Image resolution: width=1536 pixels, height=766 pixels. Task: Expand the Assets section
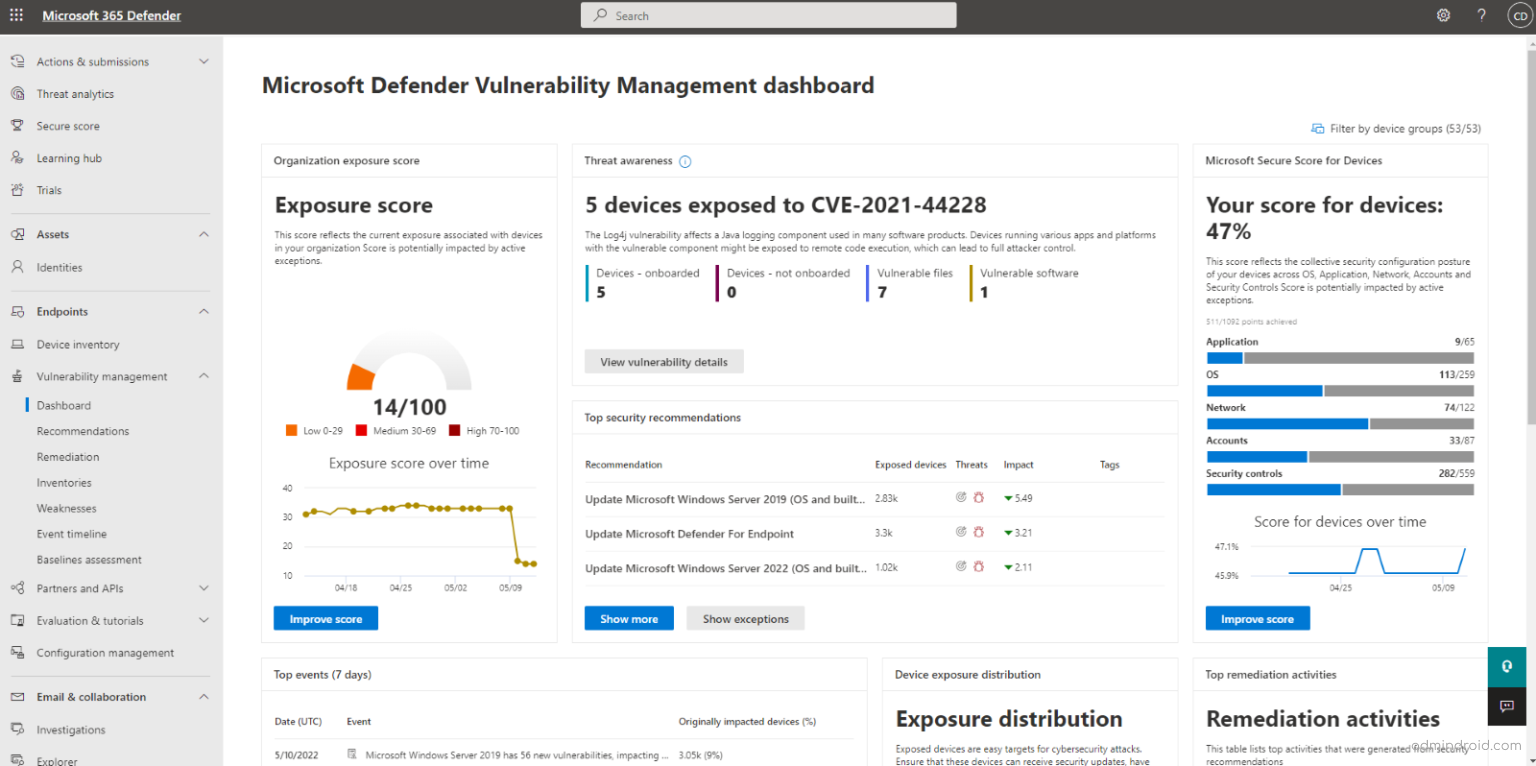click(x=204, y=234)
